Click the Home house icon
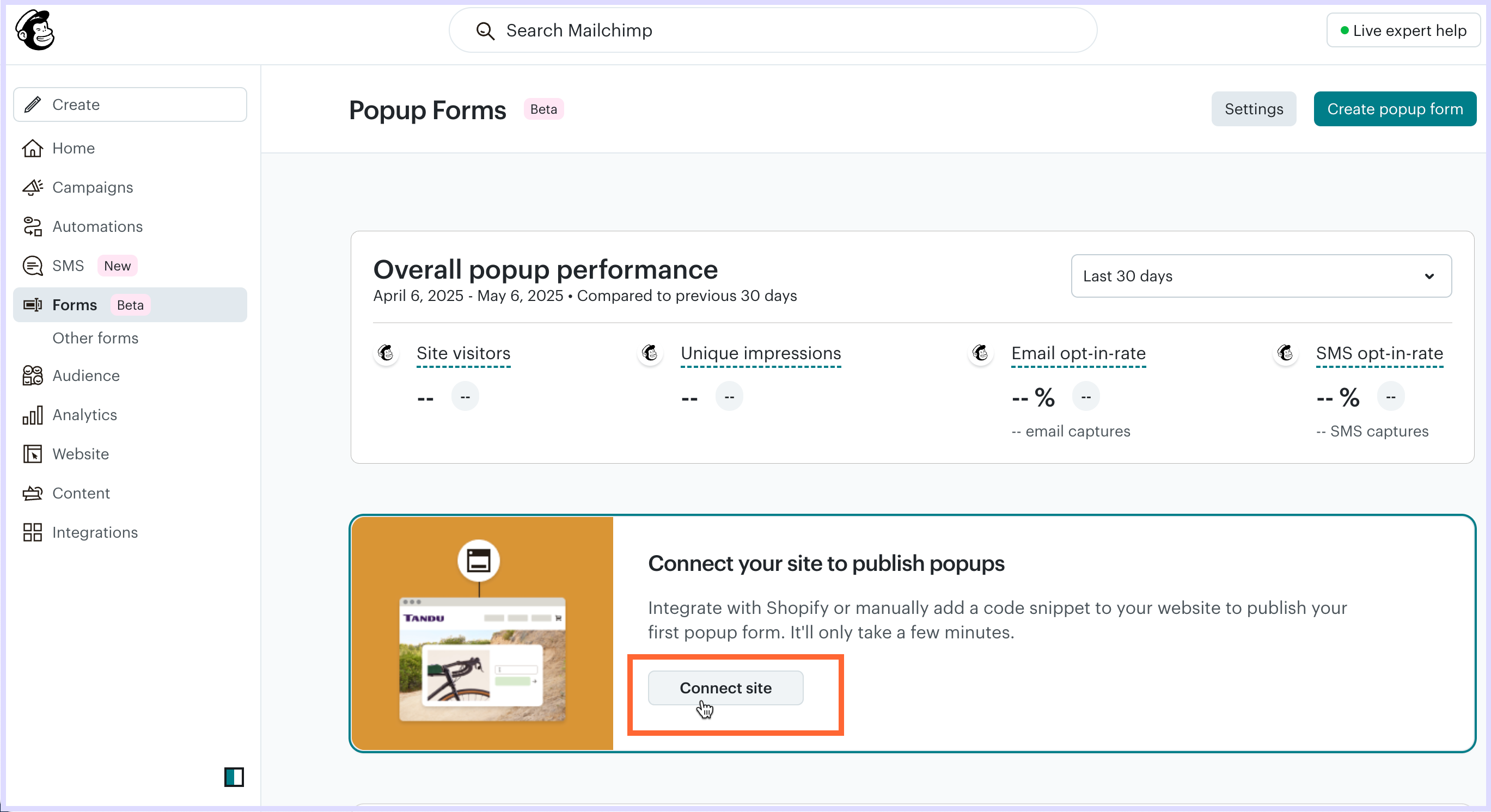1491x812 pixels. click(x=33, y=148)
